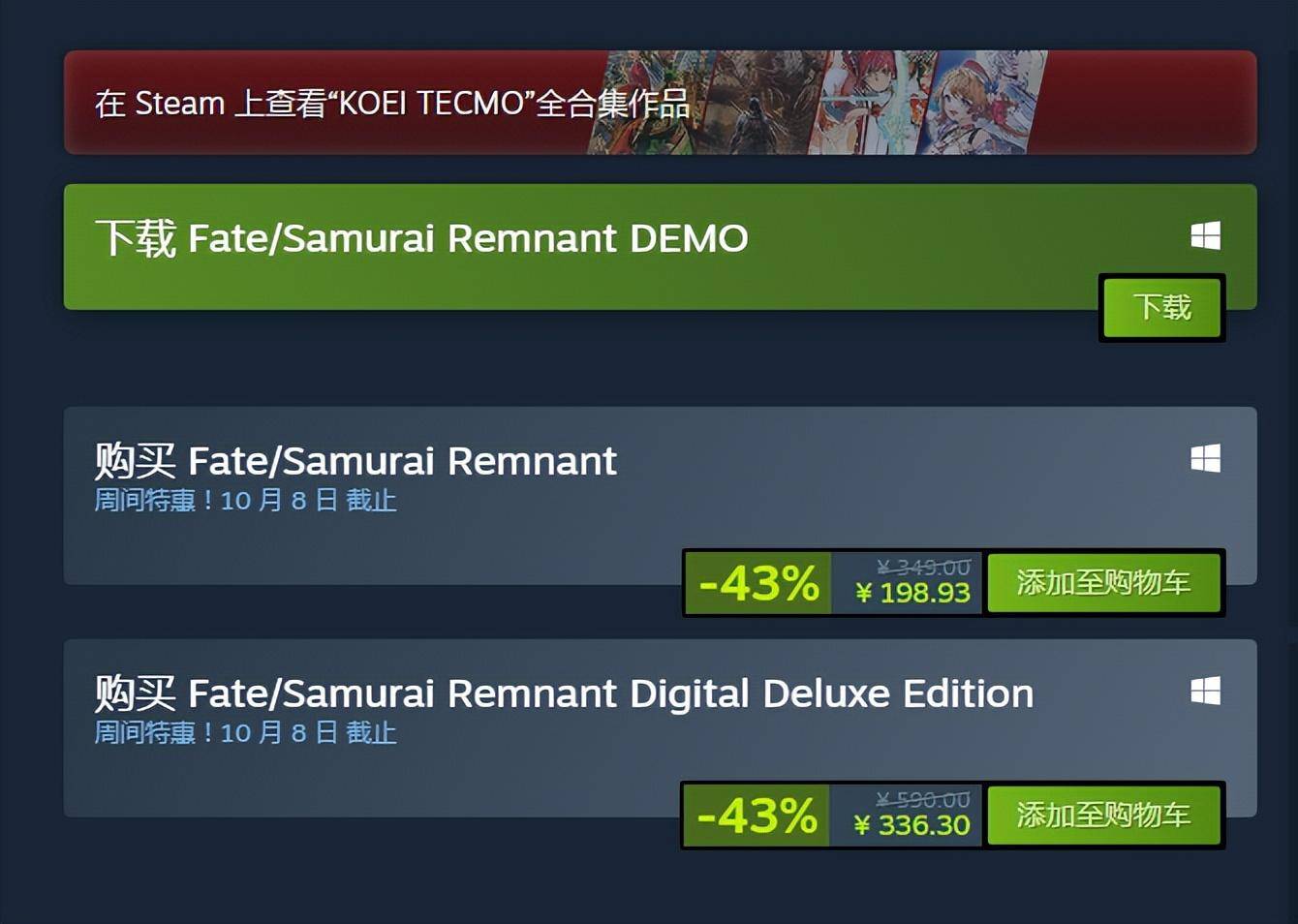Screen dimensions: 1298x924
Task: Click the 下载 Fate/Samurai Remnant DEMO heading
Action: 421,237
